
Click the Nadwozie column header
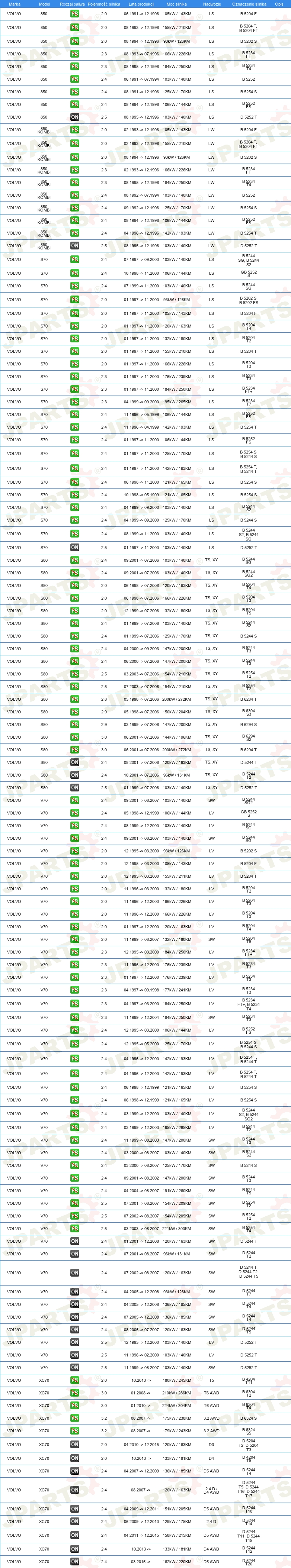click(212, 4)
